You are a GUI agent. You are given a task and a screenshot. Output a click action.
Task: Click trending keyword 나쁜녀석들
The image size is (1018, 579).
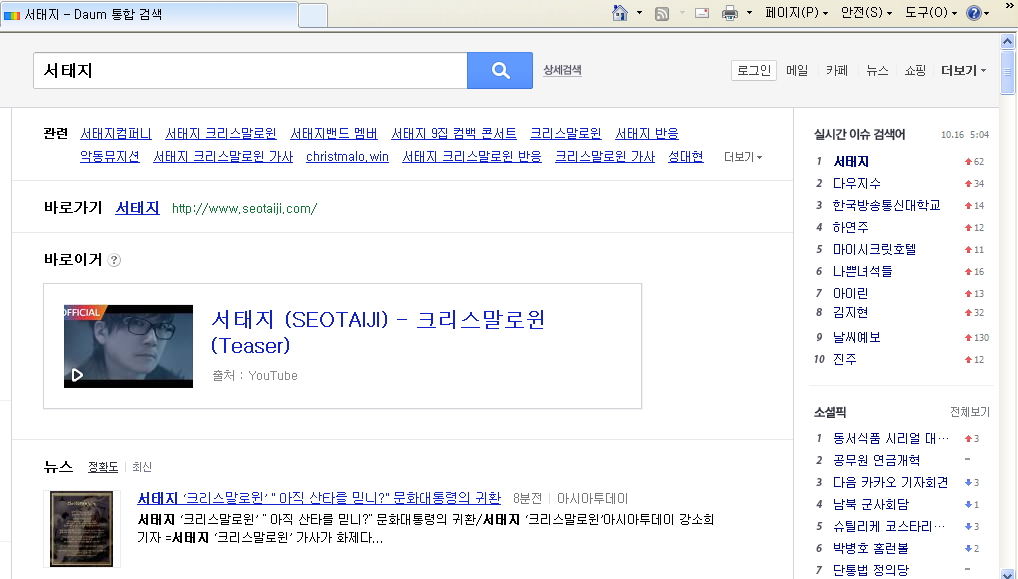862,271
